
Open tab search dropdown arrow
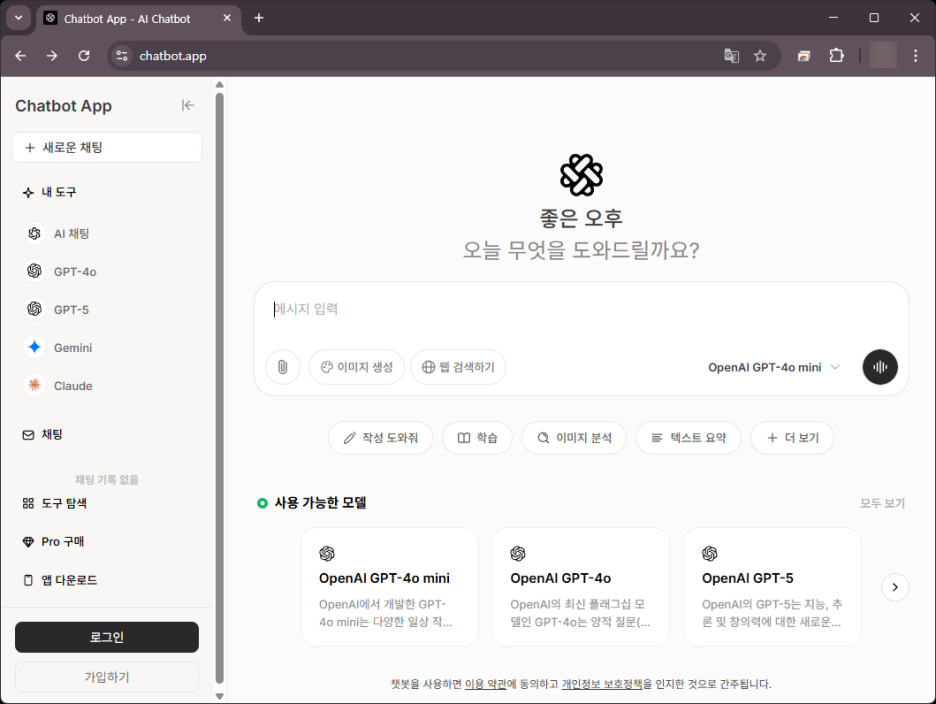coord(19,18)
